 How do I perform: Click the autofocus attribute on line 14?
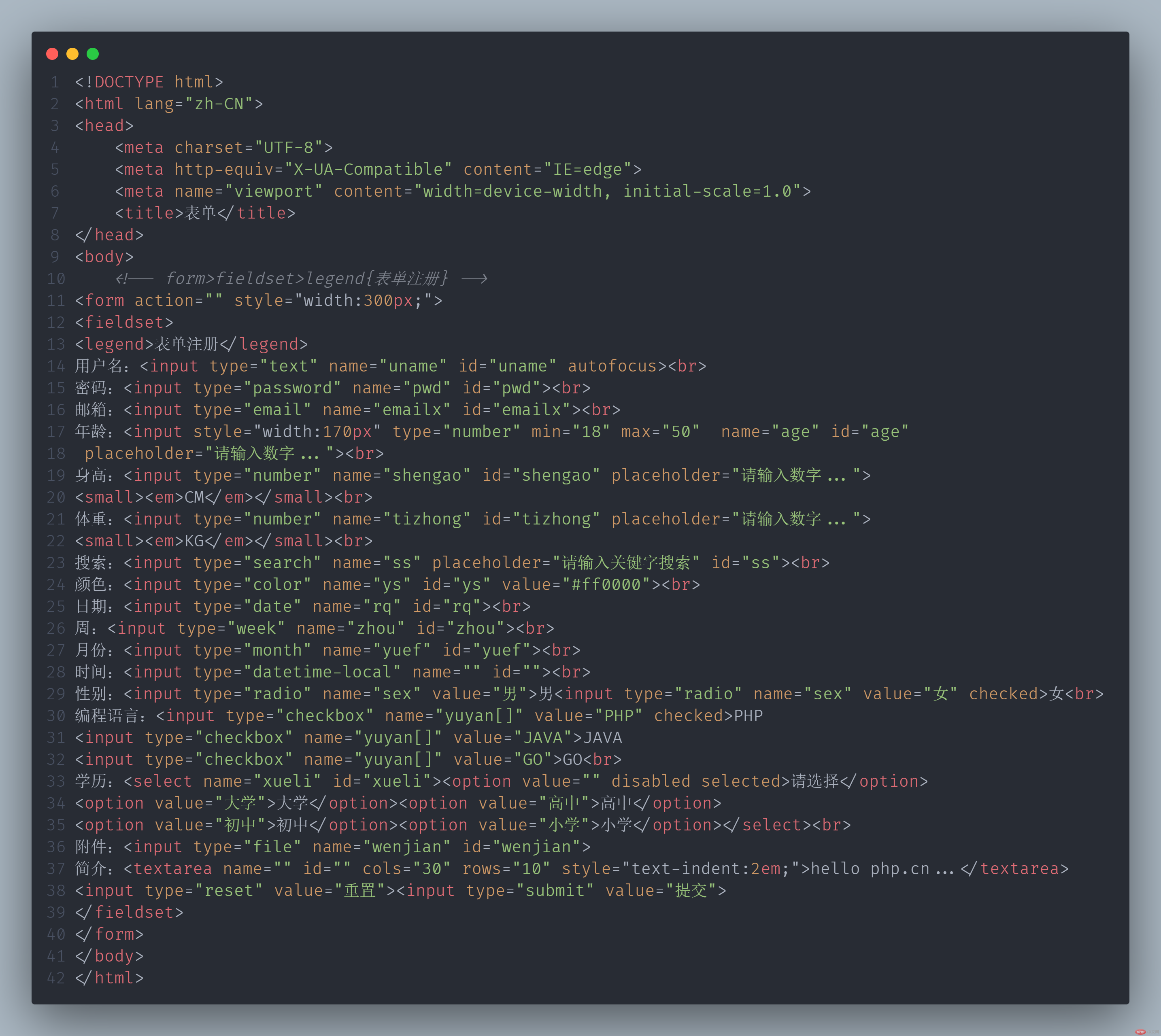click(x=612, y=366)
